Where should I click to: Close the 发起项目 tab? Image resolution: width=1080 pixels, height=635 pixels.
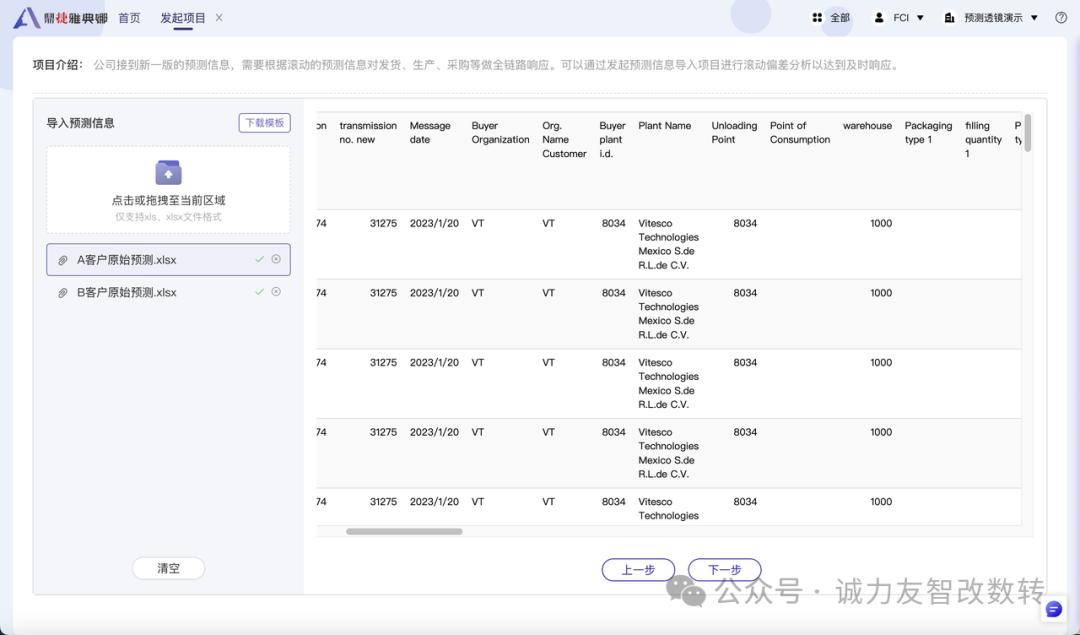pos(219,18)
